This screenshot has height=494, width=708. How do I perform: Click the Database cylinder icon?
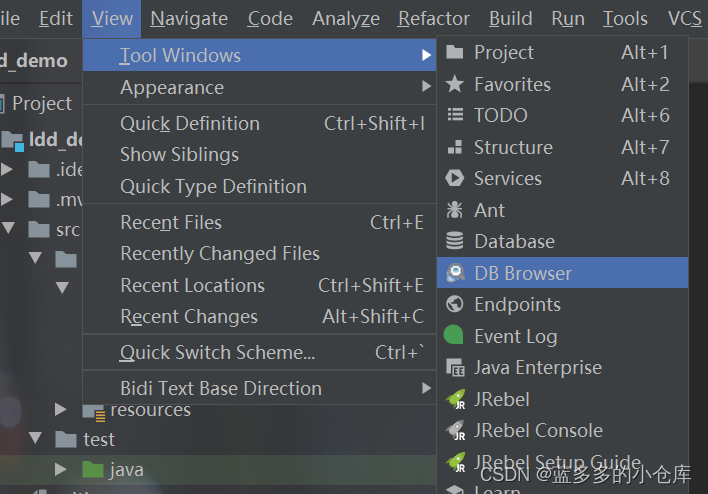pos(455,241)
